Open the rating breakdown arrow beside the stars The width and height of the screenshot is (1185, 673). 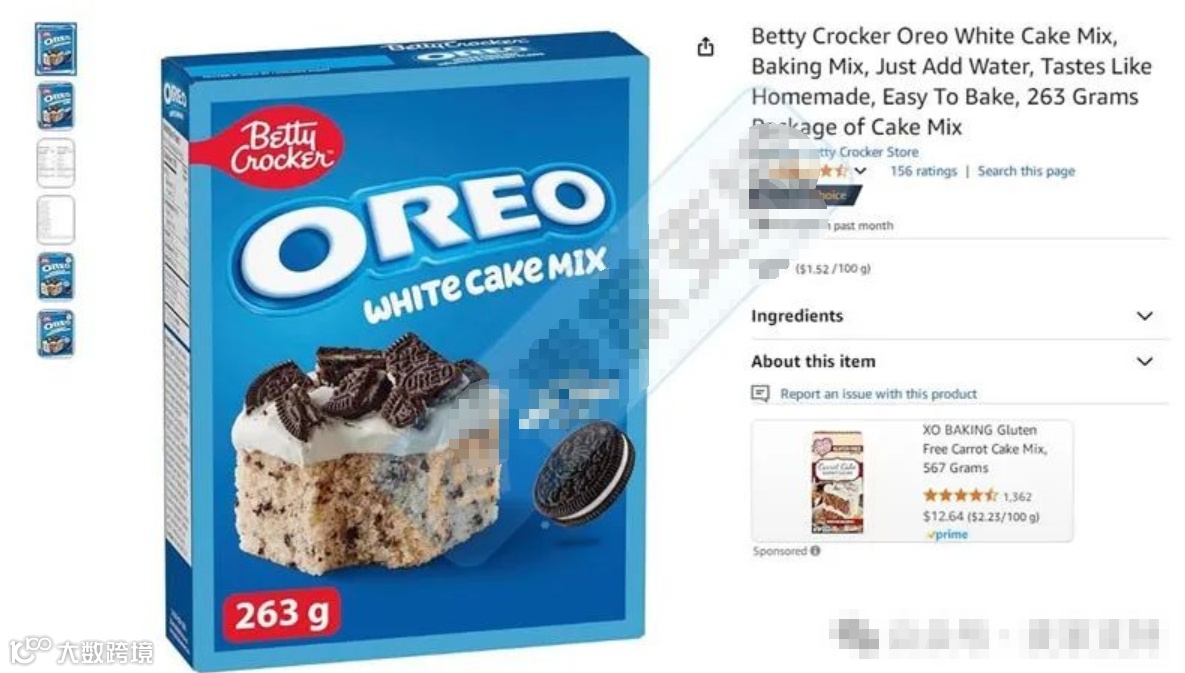(x=860, y=171)
